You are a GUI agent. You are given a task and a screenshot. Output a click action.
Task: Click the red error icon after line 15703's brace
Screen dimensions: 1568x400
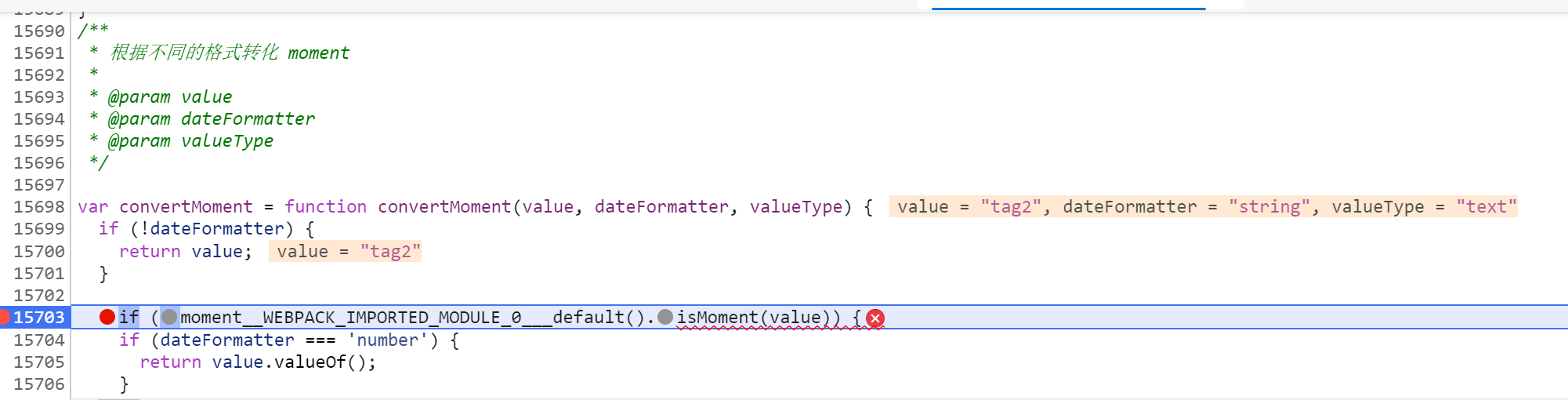point(875,318)
